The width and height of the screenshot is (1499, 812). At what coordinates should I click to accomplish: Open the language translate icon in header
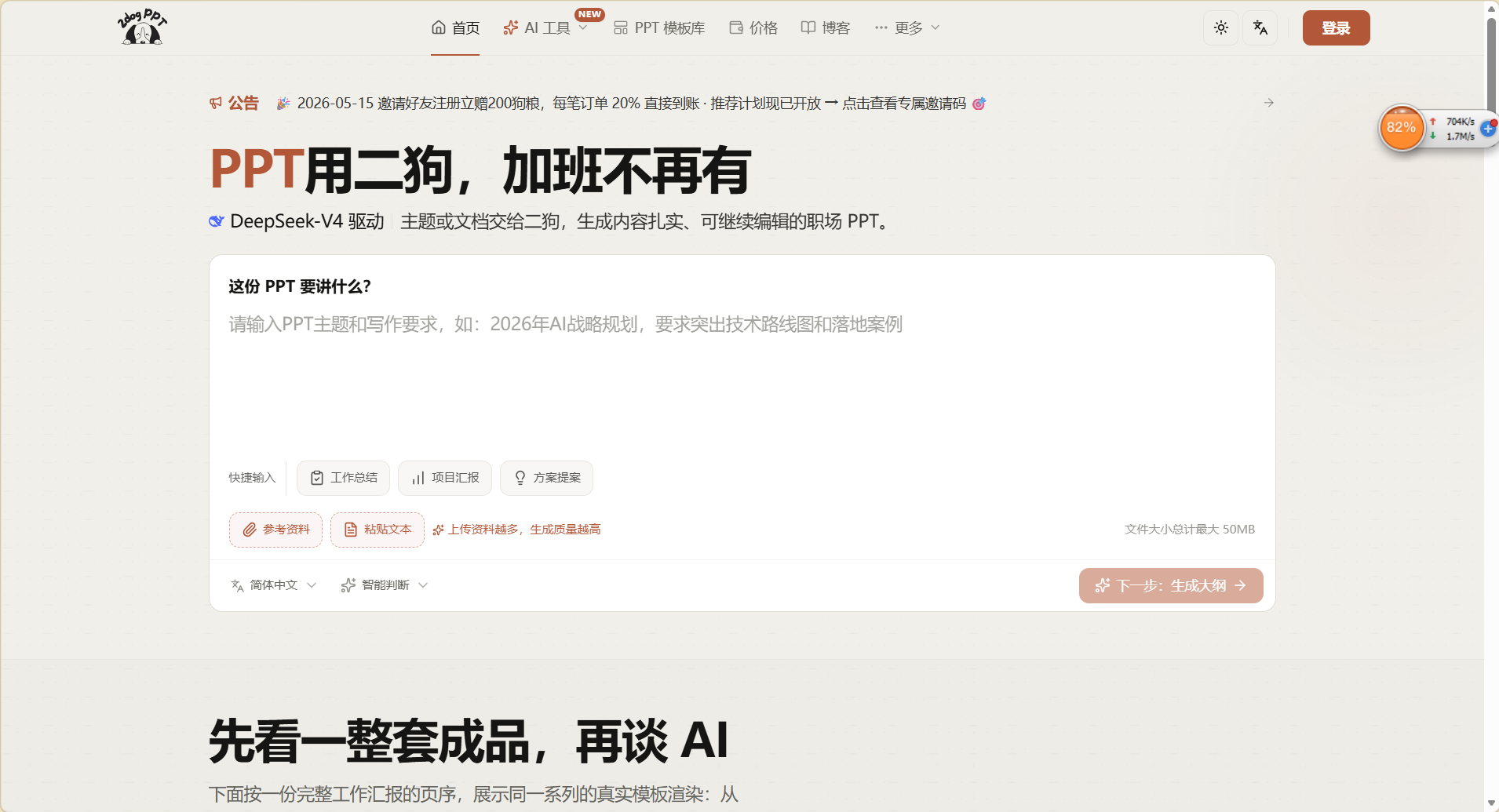(1260, 28)
